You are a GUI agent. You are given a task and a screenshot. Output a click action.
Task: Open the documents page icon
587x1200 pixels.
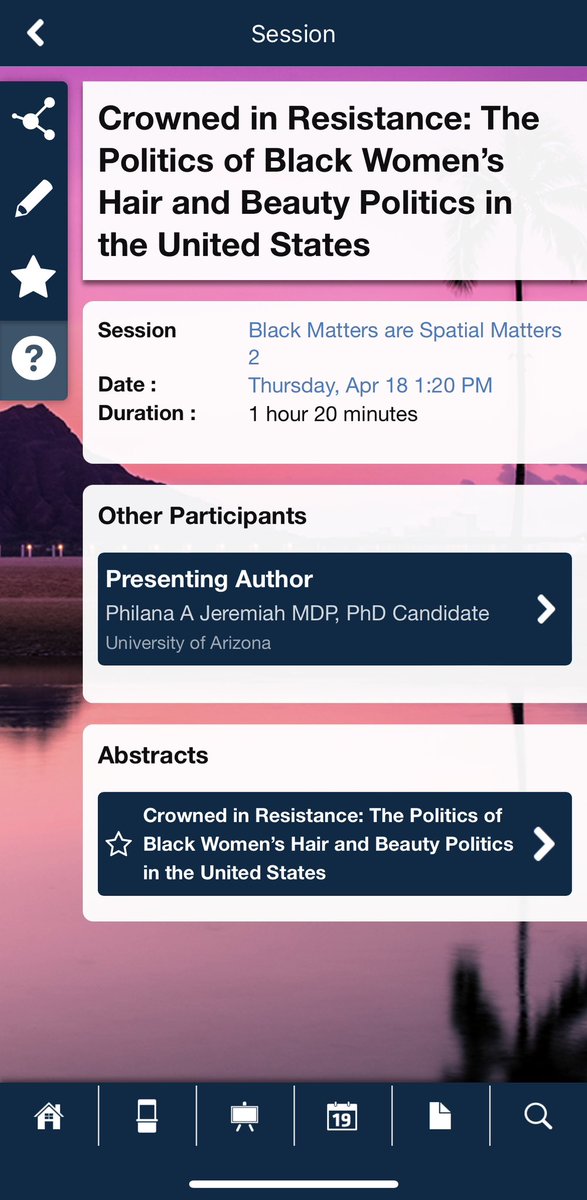click(x=440, y=1116)
